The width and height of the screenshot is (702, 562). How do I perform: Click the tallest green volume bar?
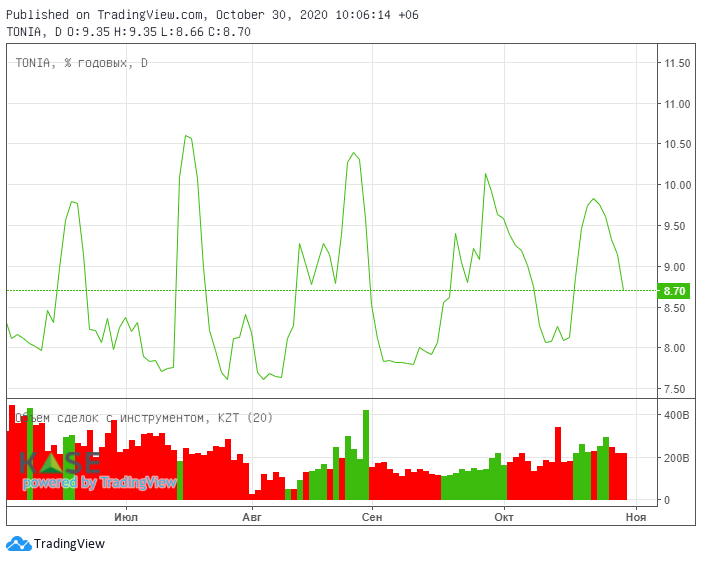pos(366,455)
